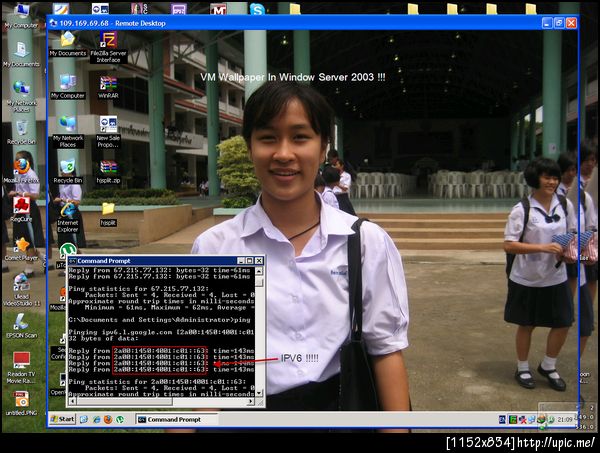
Task: Open uTorrent from the quick launch bar
Action: pos(120,419)
